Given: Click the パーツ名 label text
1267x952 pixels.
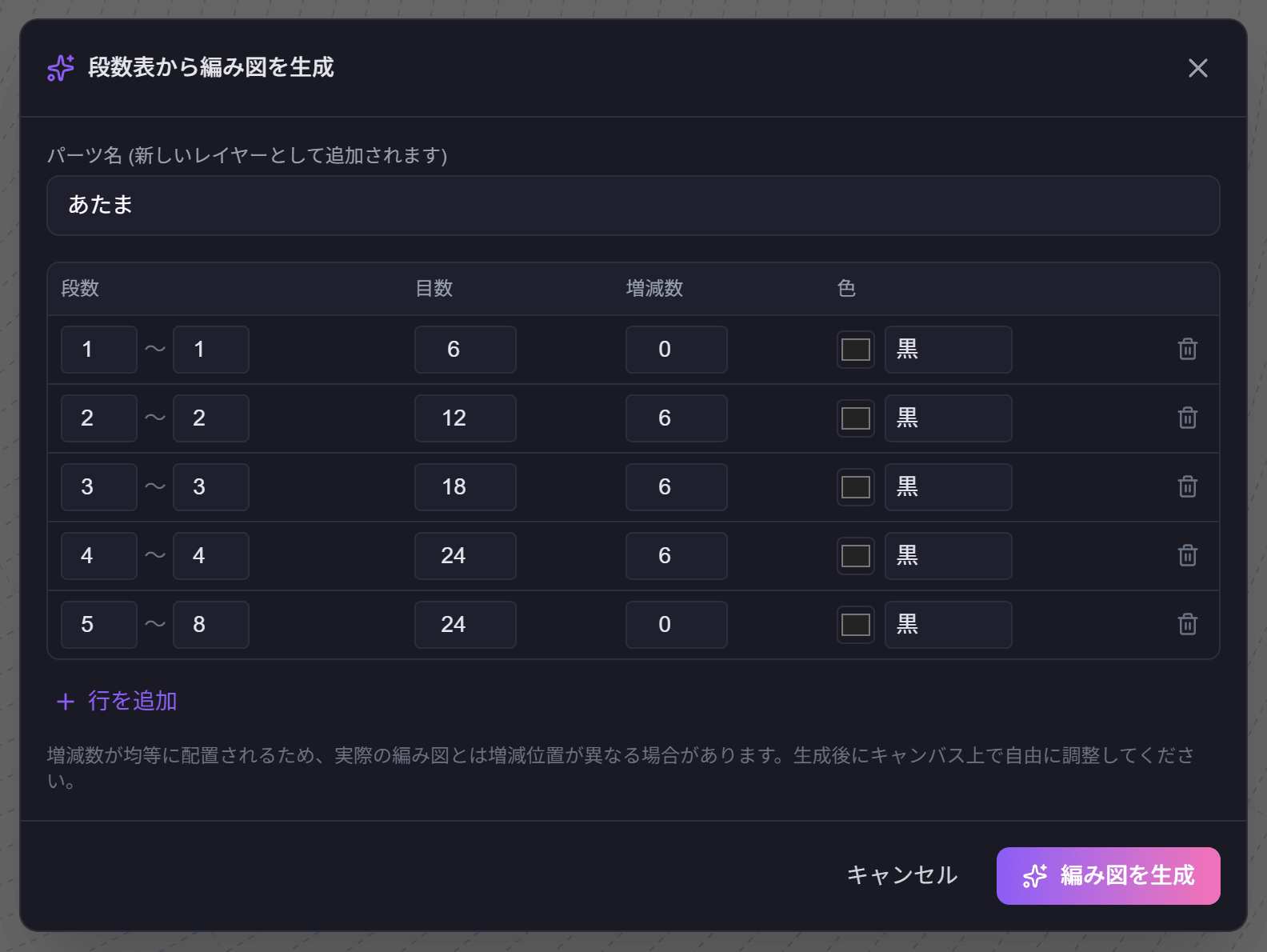Looking at the screenshot, I should [247, 155].
